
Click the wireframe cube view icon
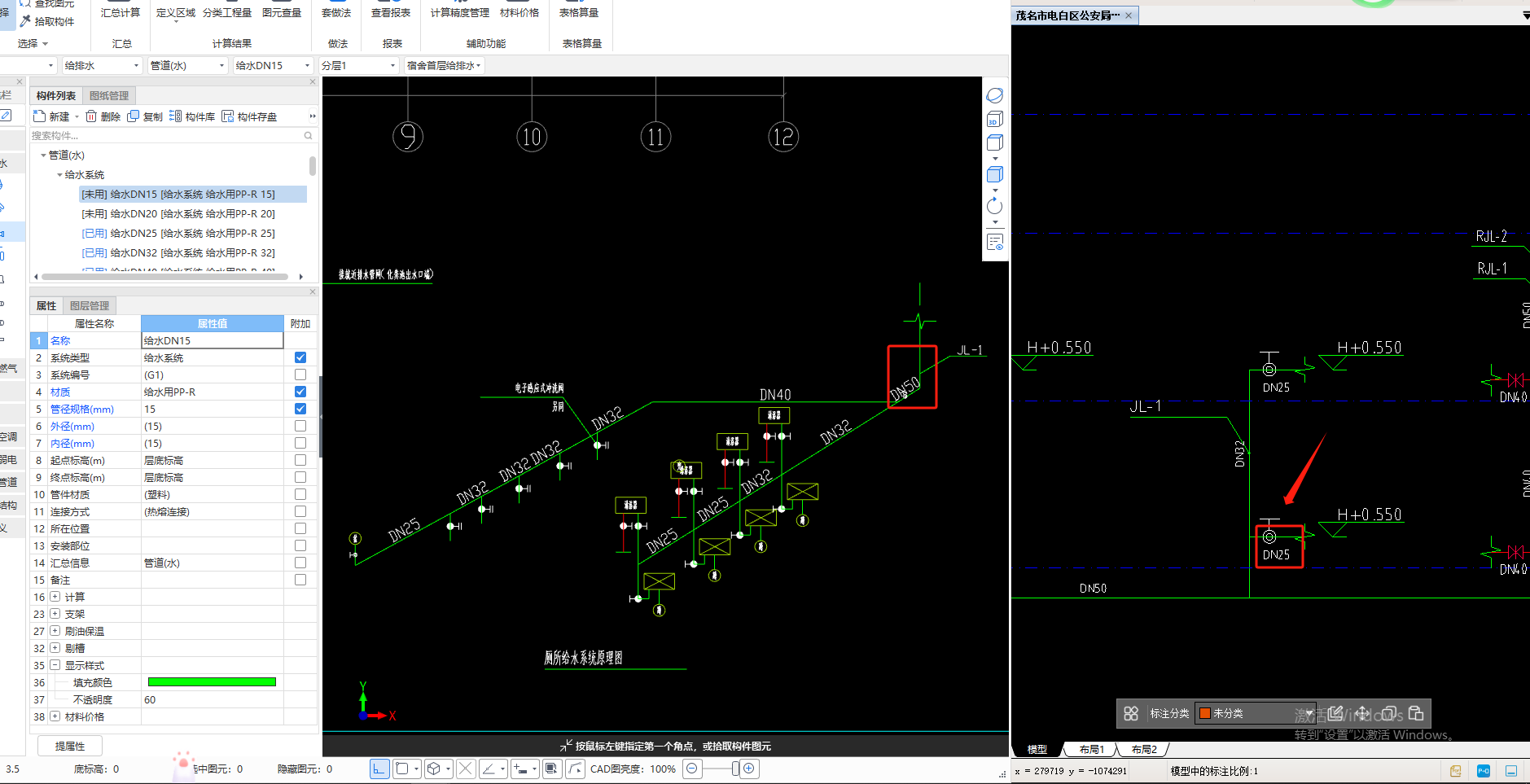(x=994, y=143)
